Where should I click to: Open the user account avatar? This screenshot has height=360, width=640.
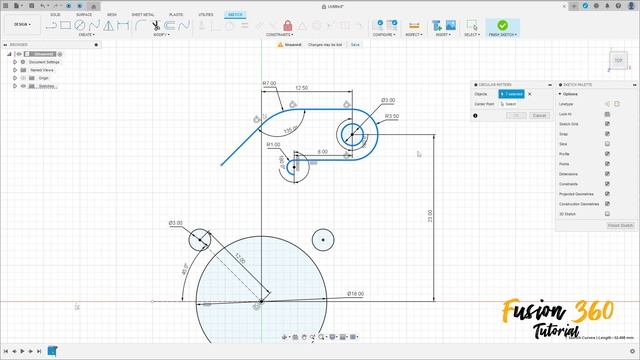(x=632, y=6)
